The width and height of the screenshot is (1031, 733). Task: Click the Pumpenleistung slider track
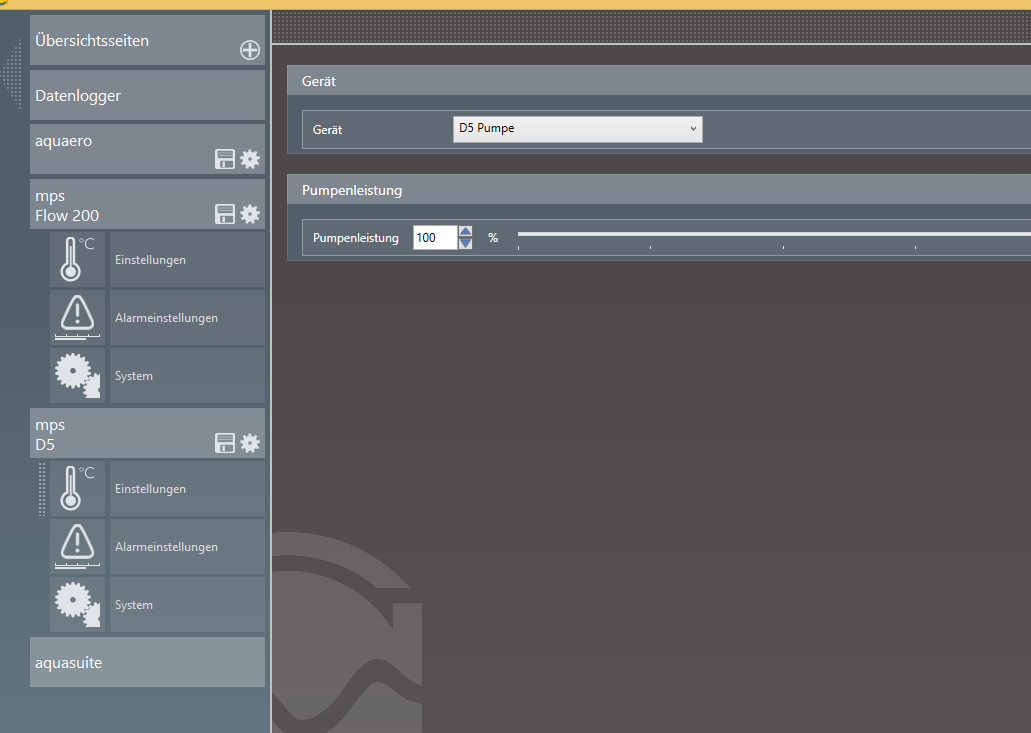[770, 235]
